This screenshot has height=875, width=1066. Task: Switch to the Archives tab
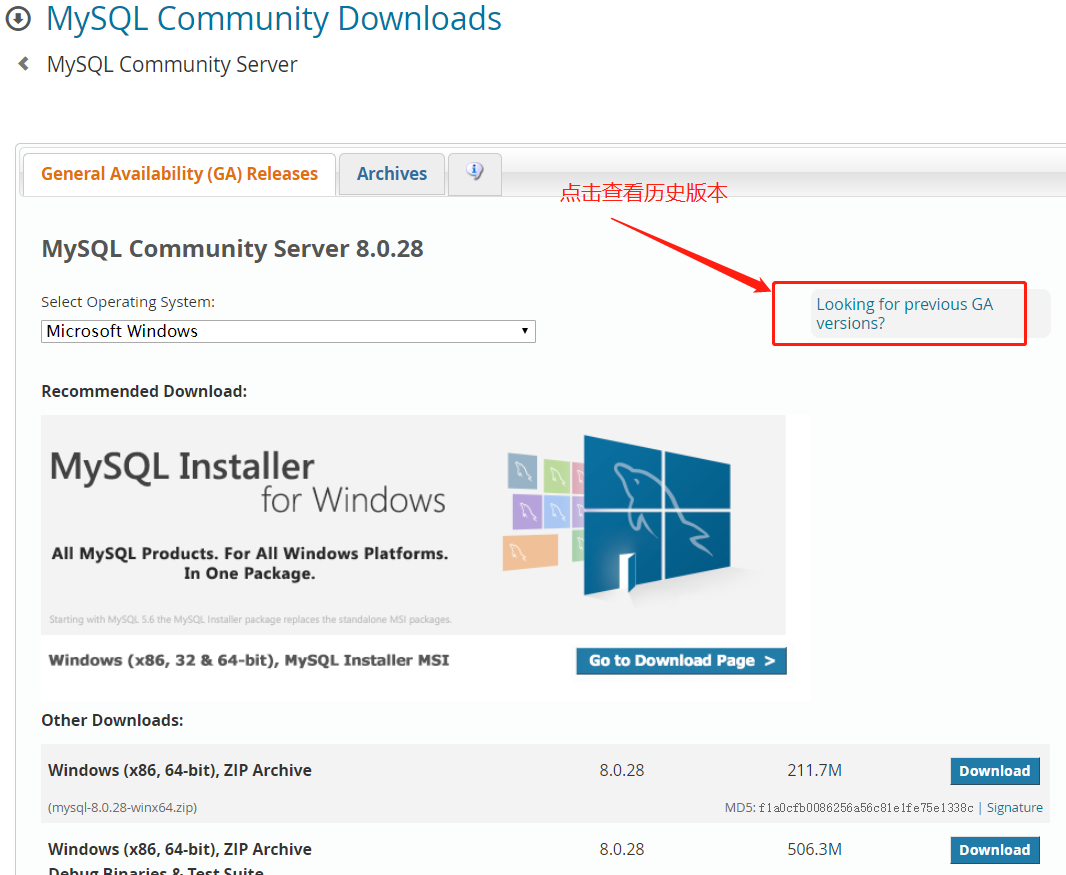[391, 173]
